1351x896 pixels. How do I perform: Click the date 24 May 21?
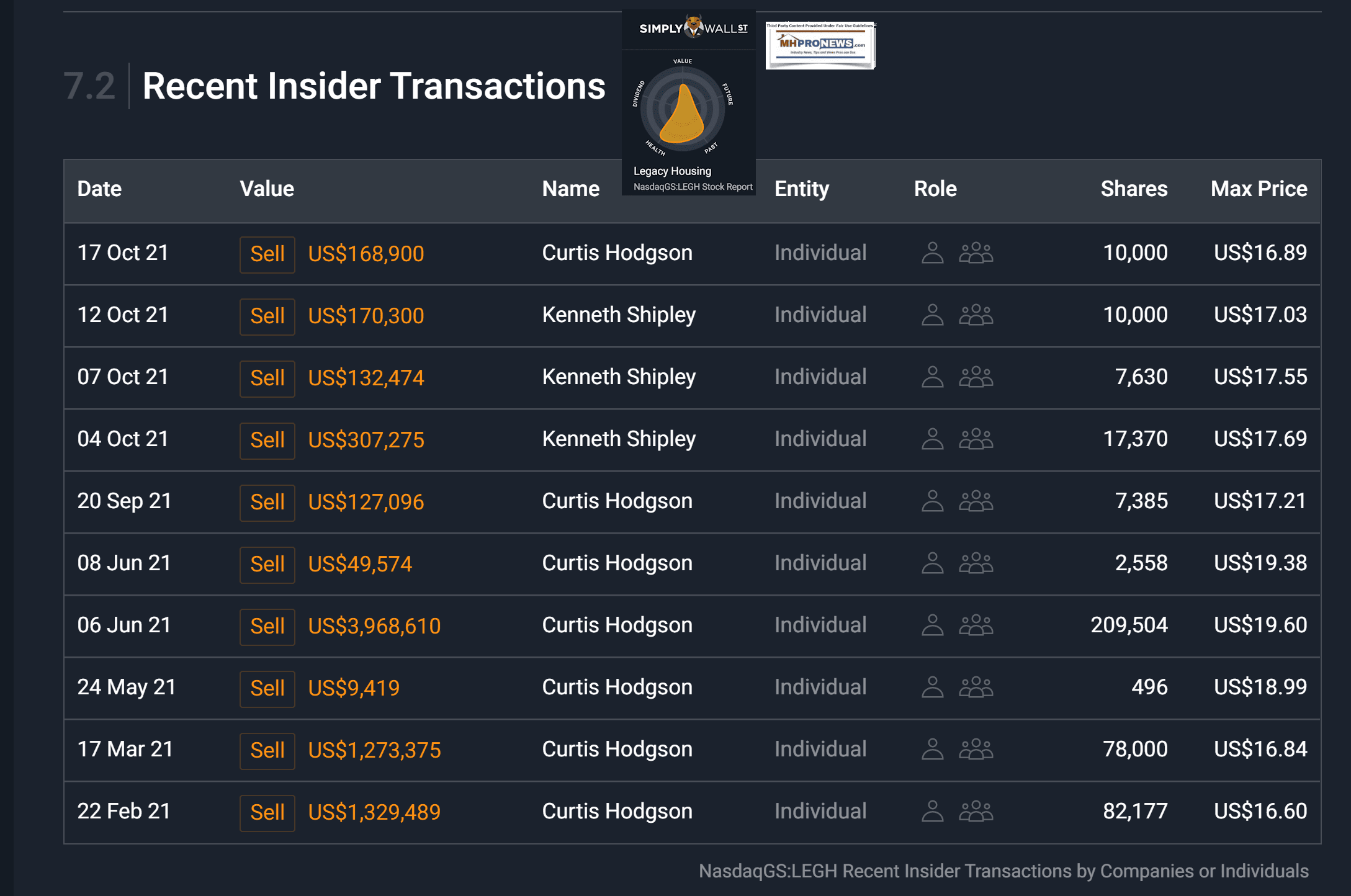pyautogui.click(x=127, y=688)
